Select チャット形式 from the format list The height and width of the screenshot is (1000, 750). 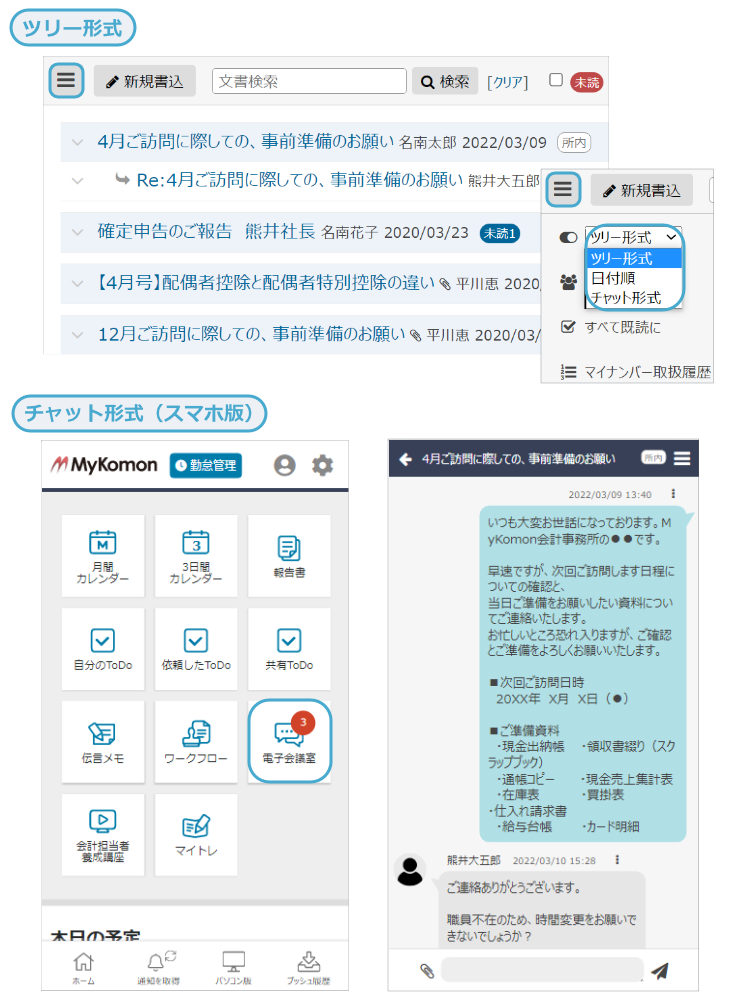pyautogui.click(x=625, y=297)
